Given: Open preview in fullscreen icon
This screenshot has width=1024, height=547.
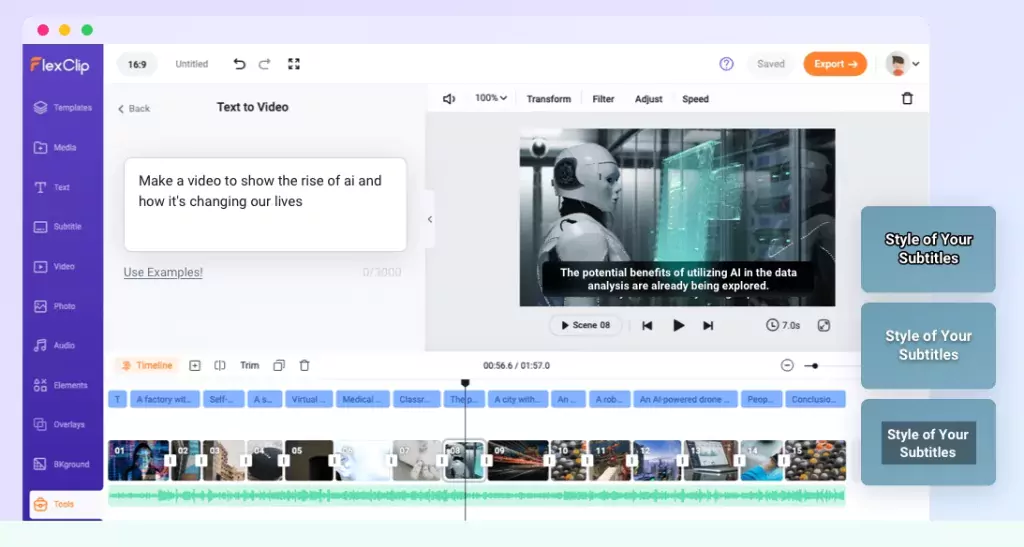Looking at the screenshot, I should click(824, 325).
